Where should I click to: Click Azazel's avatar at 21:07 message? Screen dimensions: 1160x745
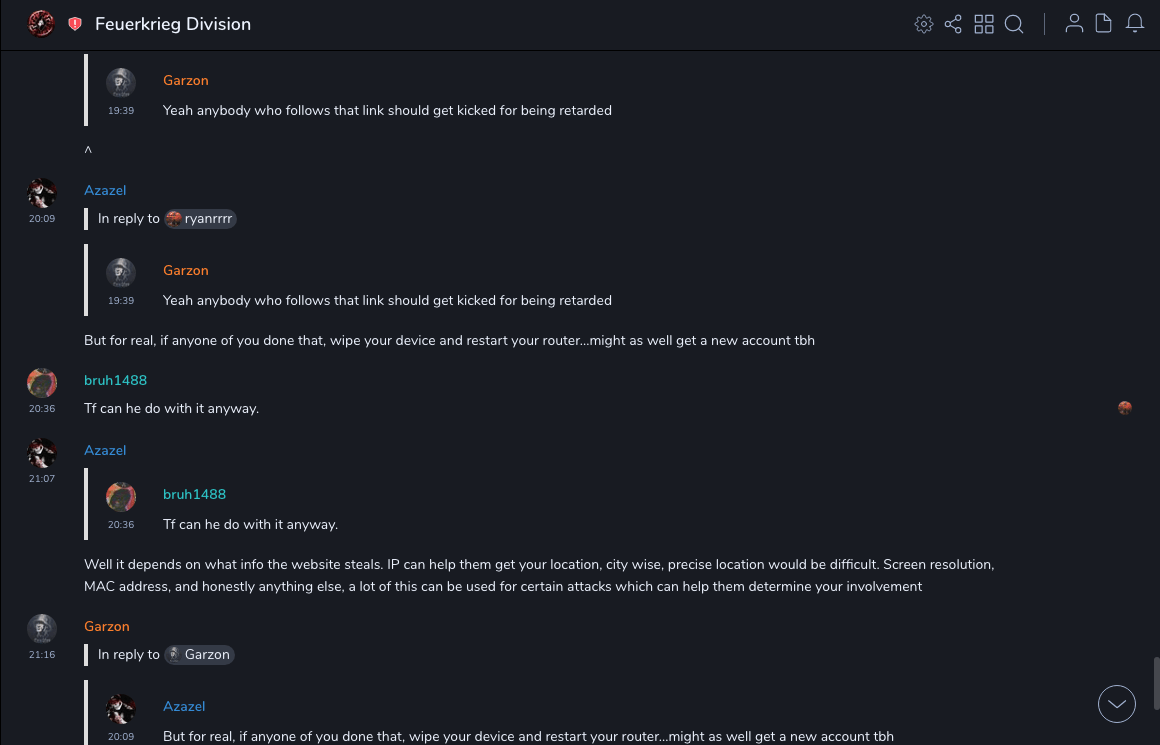pos(42,453)
